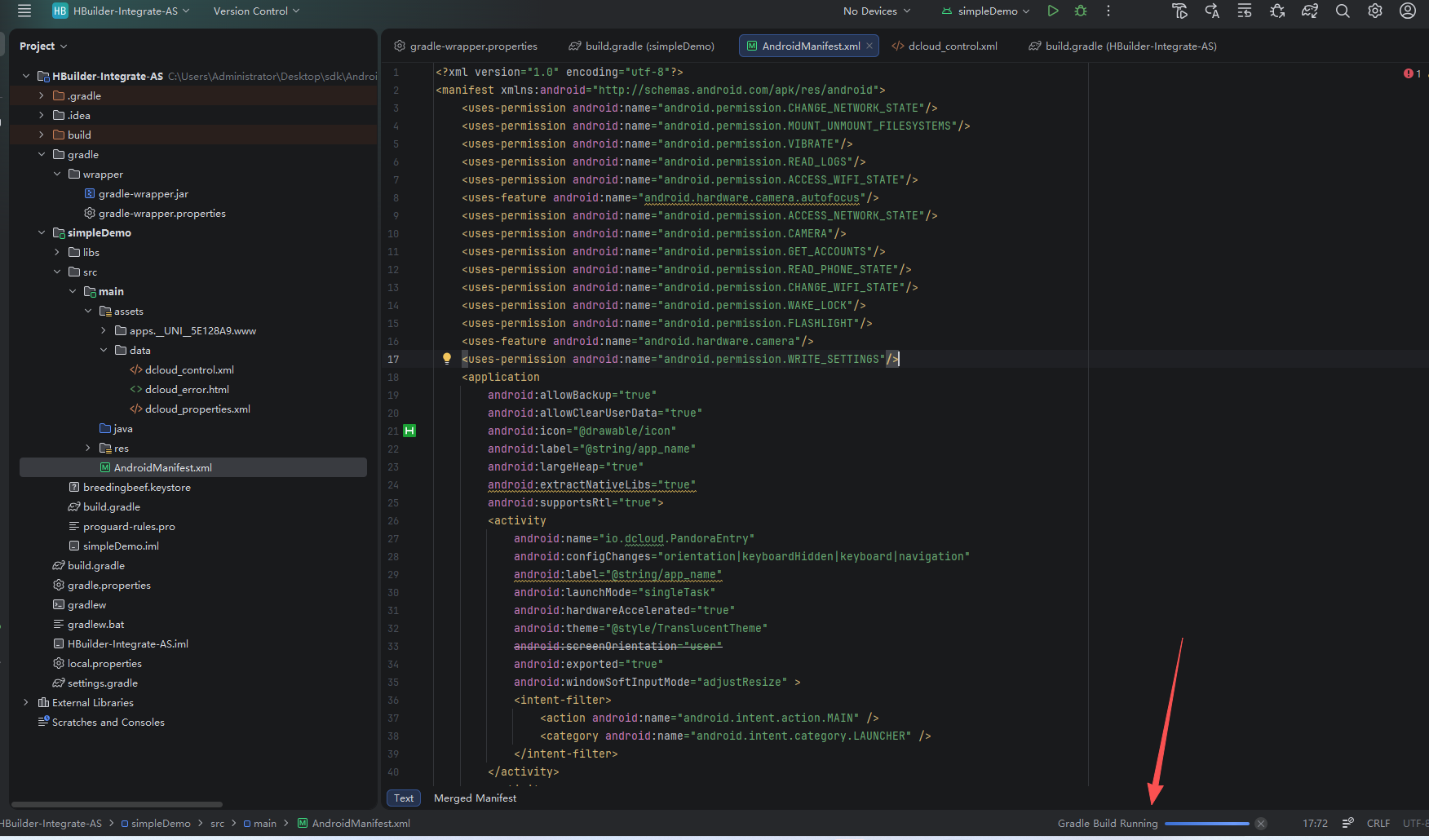Select the Text view tab

tap(404, 798)
